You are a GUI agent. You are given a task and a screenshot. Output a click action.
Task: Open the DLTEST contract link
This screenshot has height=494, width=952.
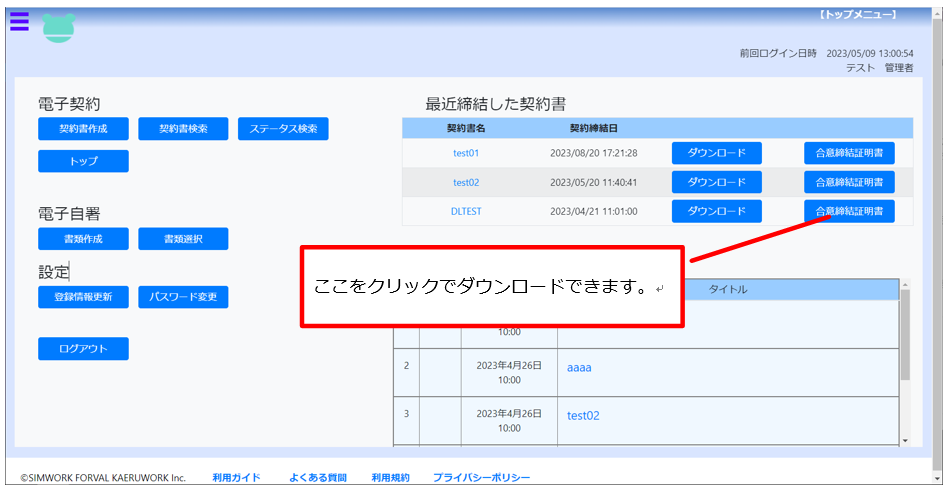pos(466,211)
